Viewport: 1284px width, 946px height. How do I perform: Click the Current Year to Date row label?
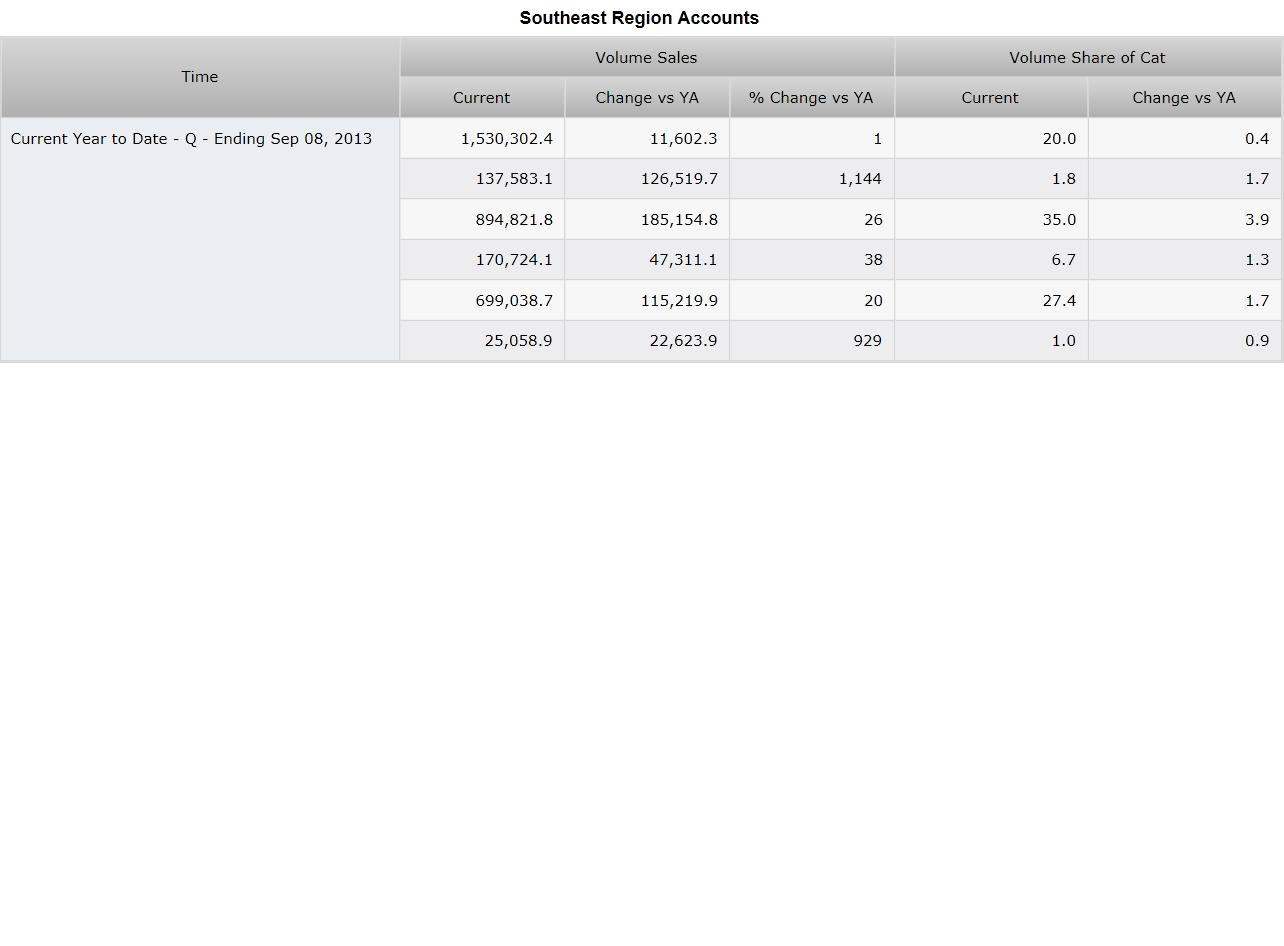[x=200, y=239]
